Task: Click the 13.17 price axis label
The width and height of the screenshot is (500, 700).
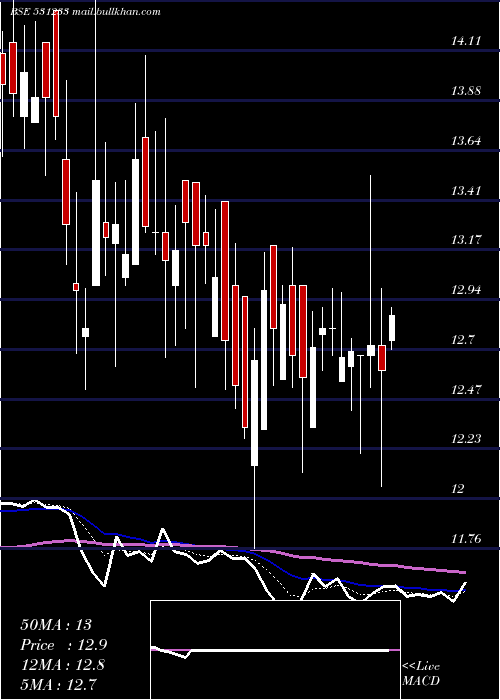Action: click(466, 240)
